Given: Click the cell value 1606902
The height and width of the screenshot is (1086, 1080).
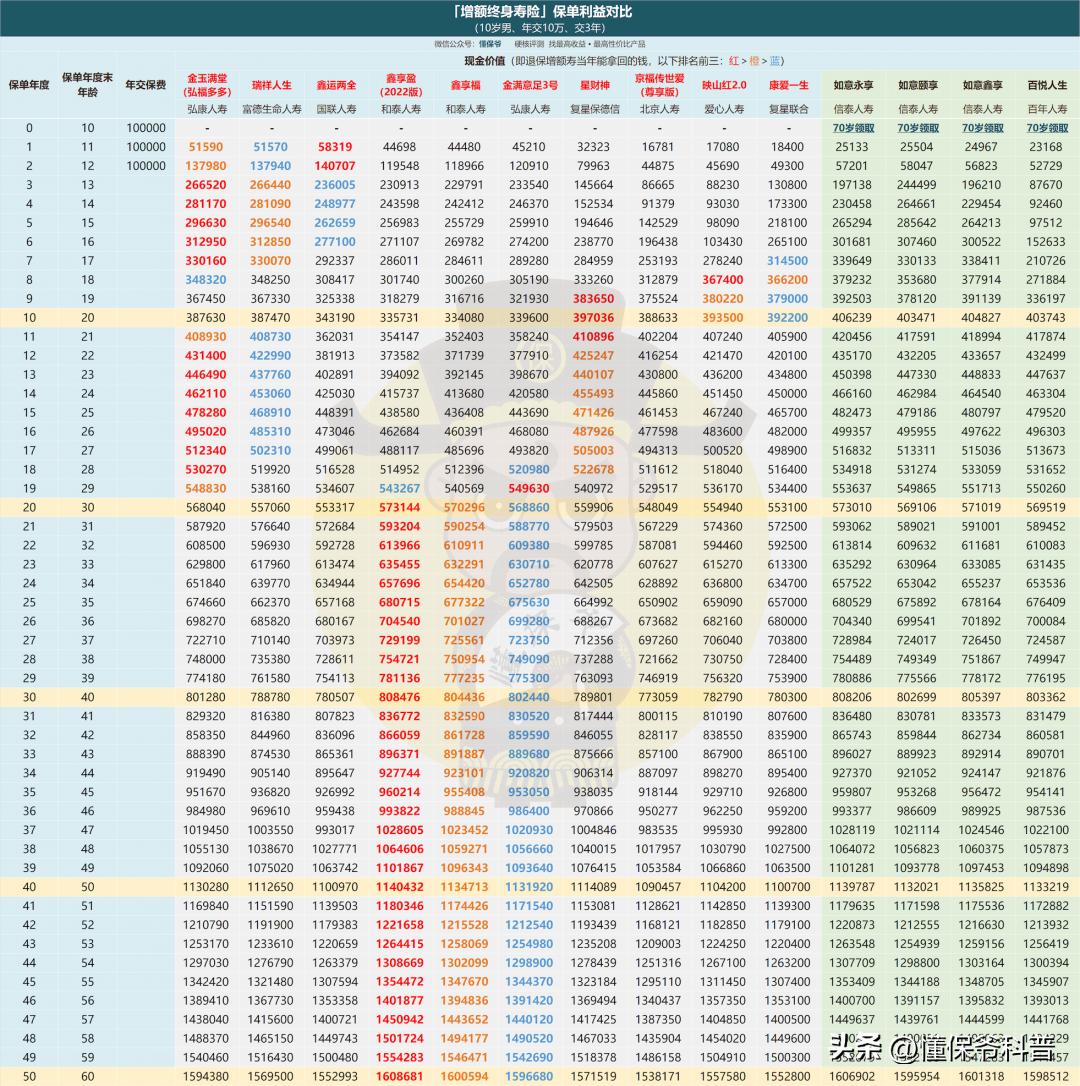Looking at the screenshot, I should click(x=851, y=1077).
